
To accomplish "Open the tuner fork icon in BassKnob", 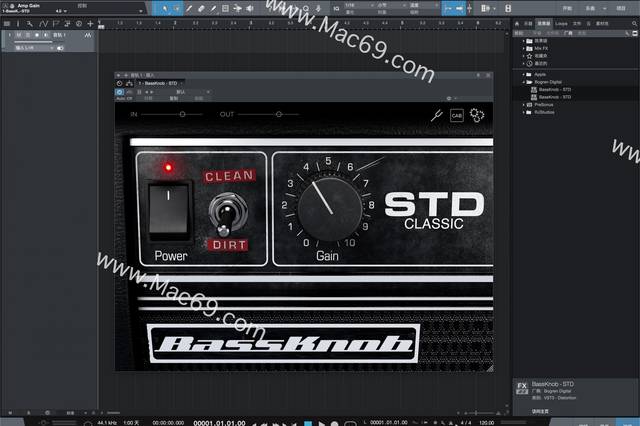I will (437, 115).
